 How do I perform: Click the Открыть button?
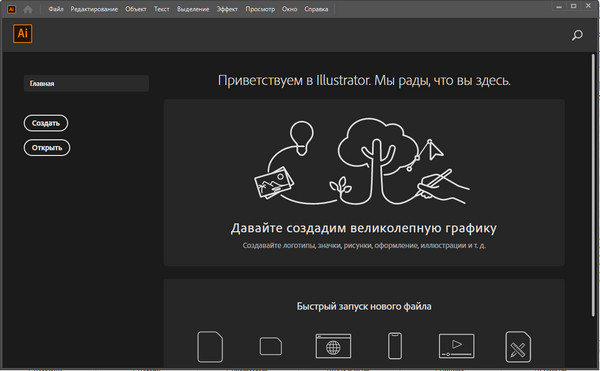tap(47, 148)
